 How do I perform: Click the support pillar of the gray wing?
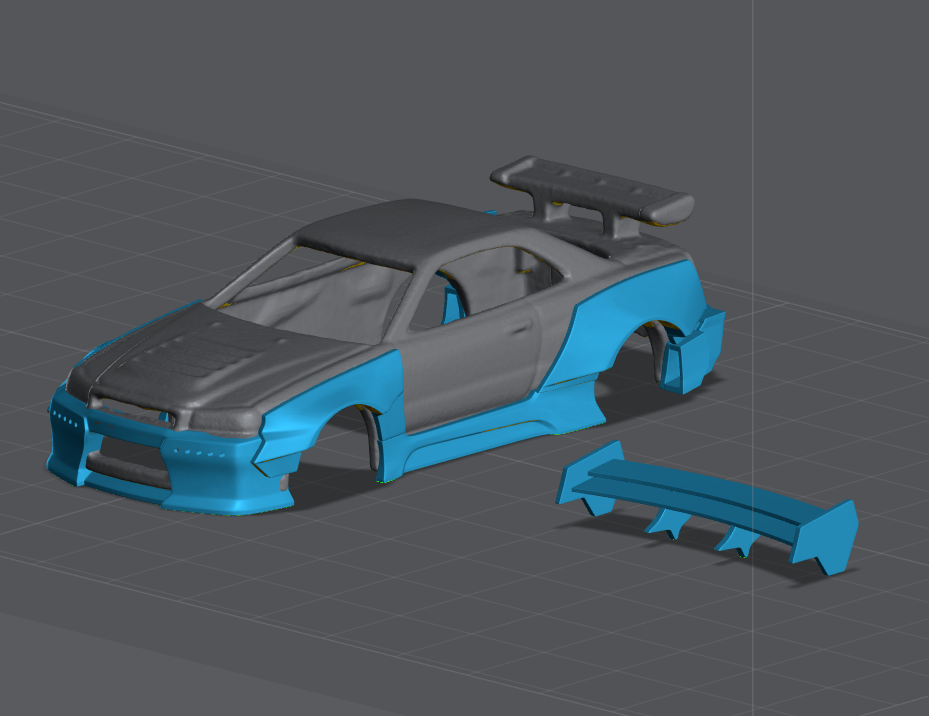[553, 210]
